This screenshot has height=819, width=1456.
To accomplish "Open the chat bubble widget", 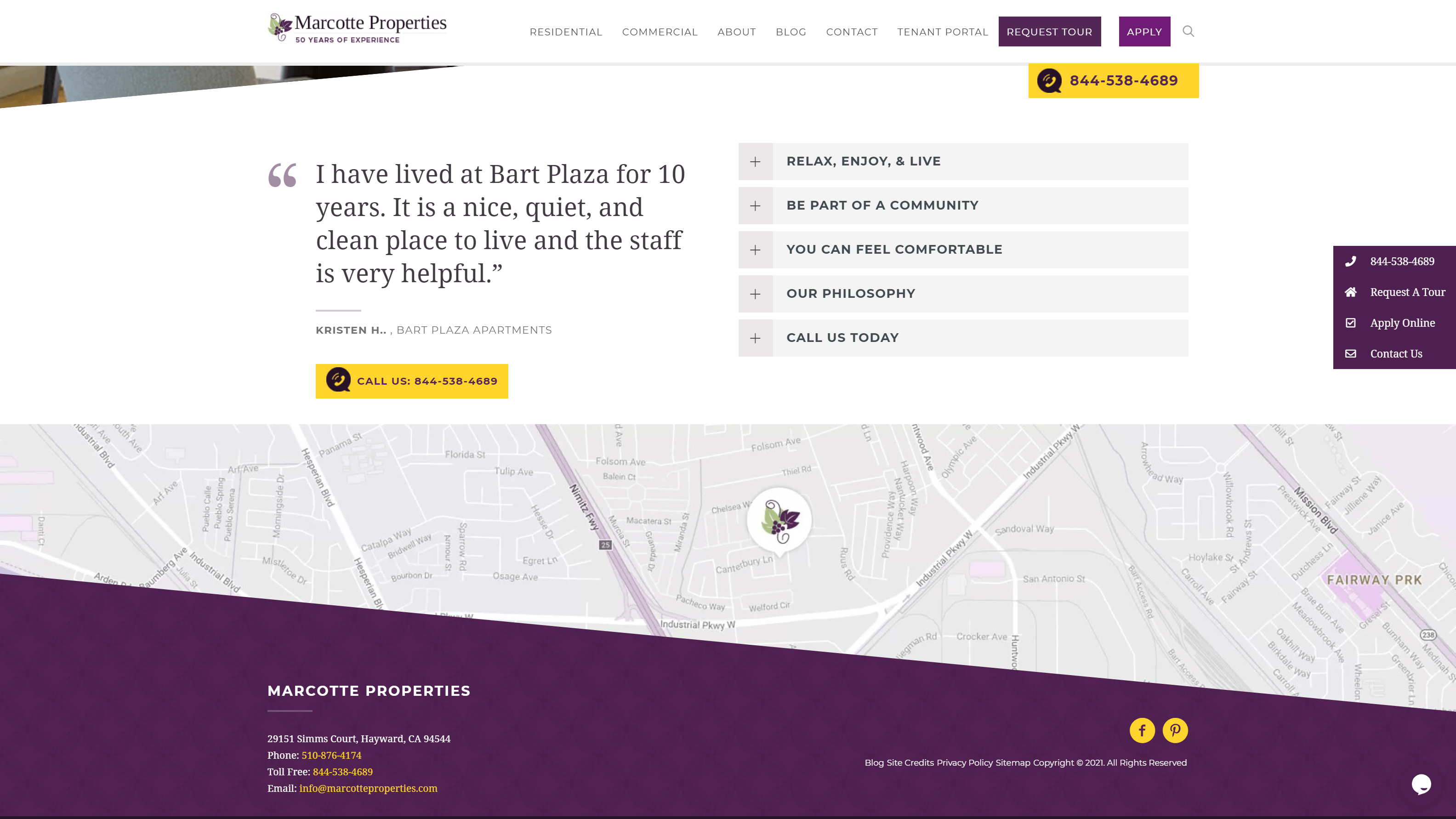I will coord(1421,784).
